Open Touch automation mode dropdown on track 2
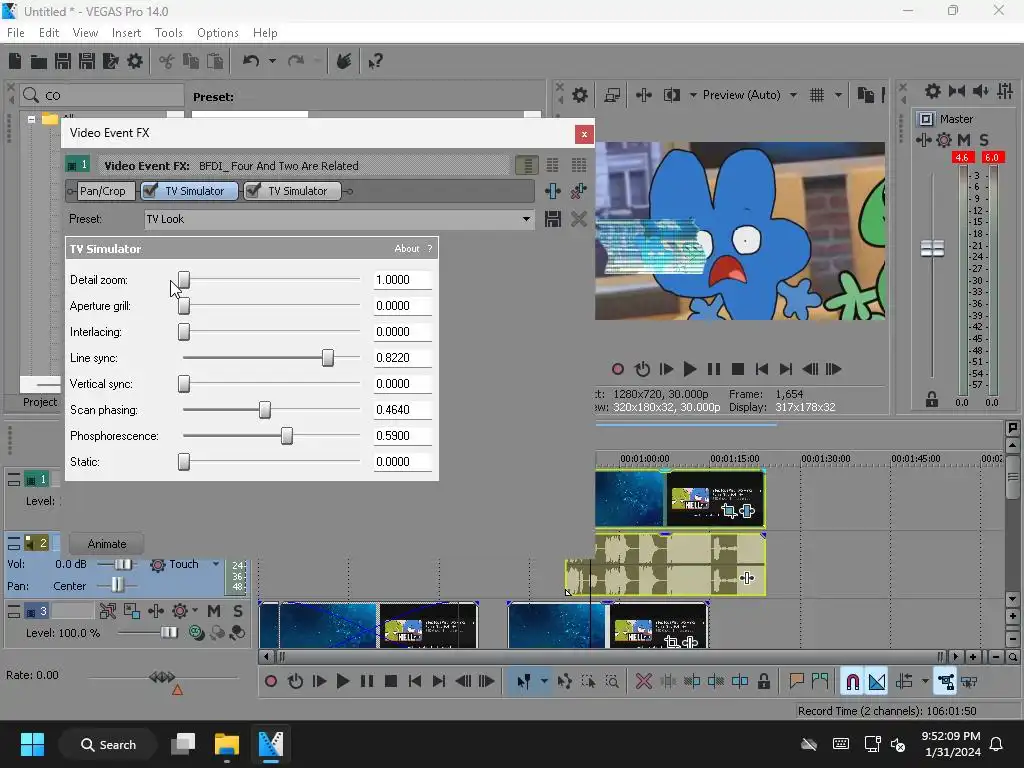1024x768 pixels. [x=216, y=564]
